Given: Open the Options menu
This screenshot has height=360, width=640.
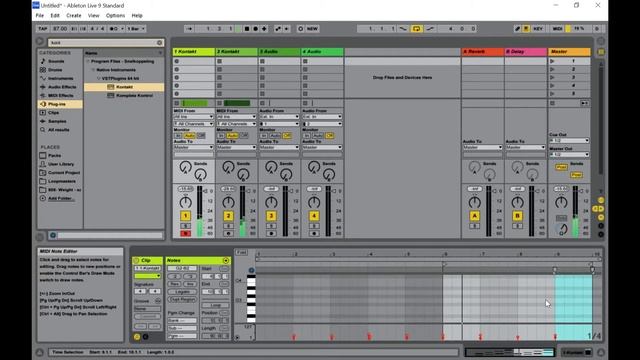Looking at the screenshot, I should [116, 16].
